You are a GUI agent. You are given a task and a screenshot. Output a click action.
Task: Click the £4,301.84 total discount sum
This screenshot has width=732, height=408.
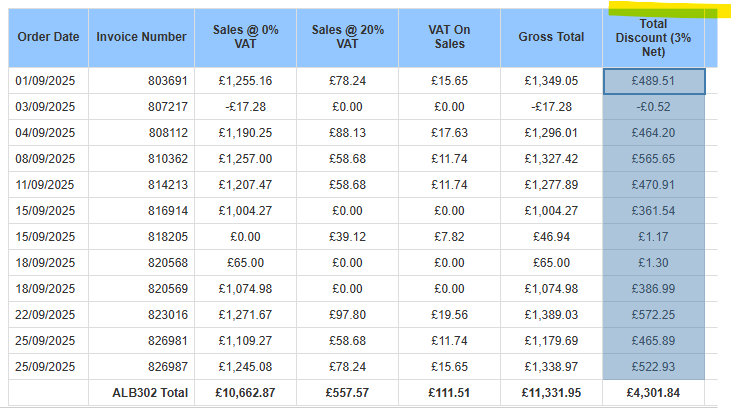[655, 393]
